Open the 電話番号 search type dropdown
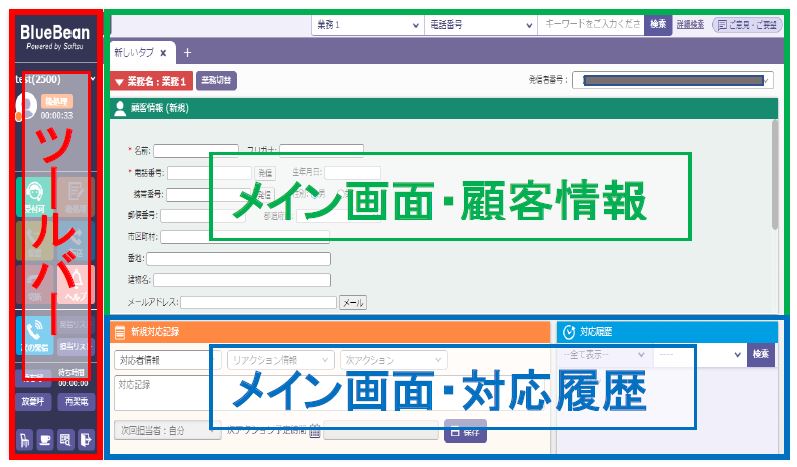Viewport: 797px width, 467px height. click(x=479, y=23)
